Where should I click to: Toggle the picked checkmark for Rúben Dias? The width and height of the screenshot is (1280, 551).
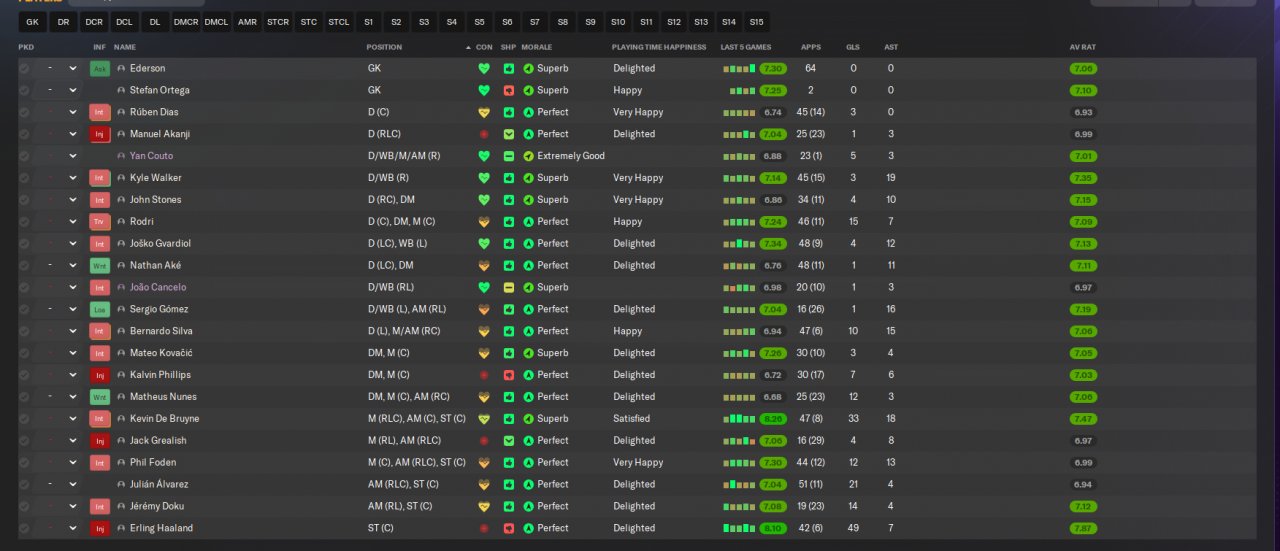(25, 113)
